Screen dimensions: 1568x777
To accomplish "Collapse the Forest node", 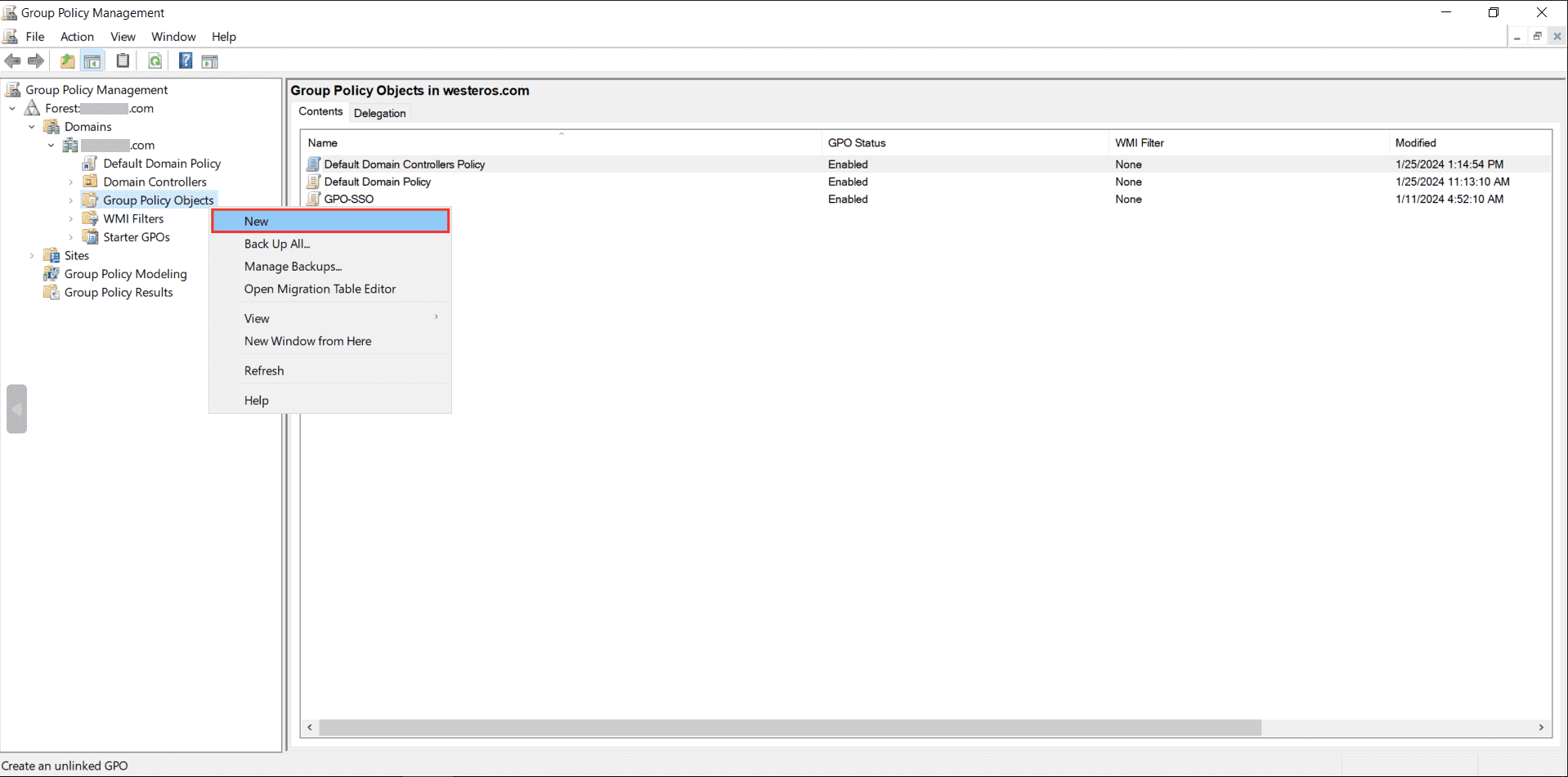I will pos(12,108).
